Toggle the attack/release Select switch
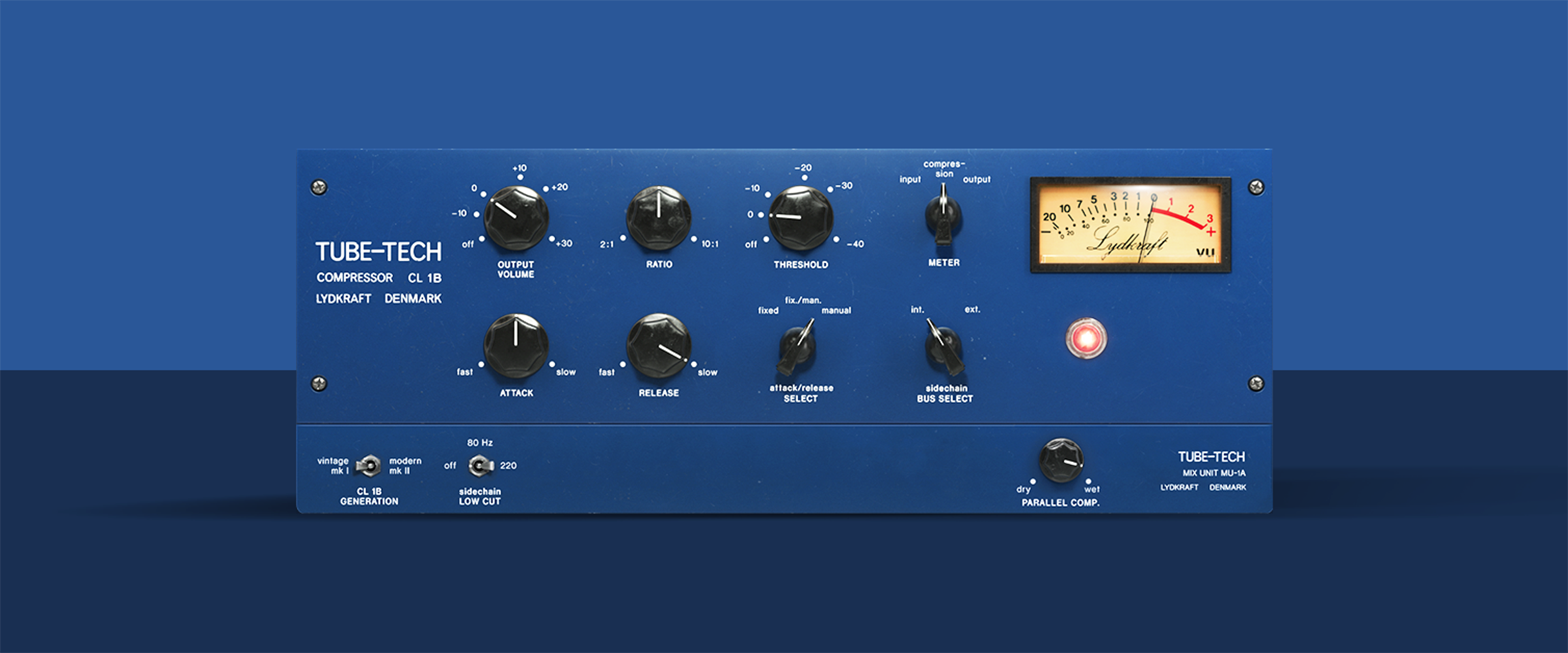Image resolution: width=1568 pixels, height=653 pixels. pyautogui.click(x=797, y=347)
